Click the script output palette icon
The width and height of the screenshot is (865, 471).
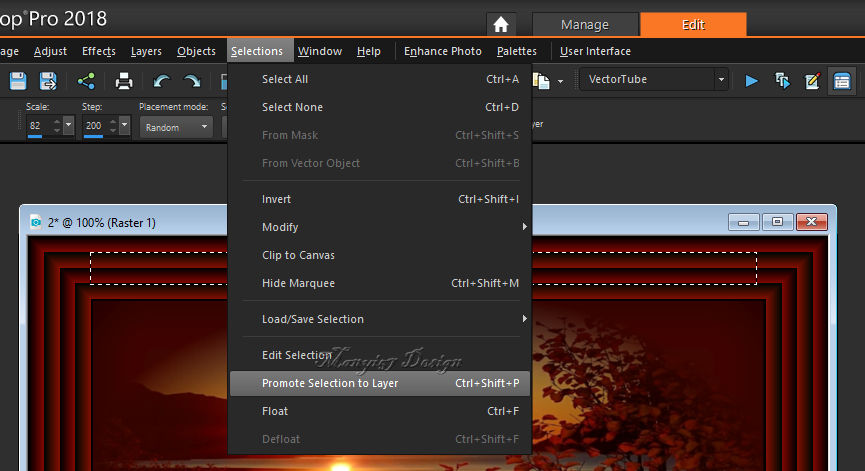[842, 81]
